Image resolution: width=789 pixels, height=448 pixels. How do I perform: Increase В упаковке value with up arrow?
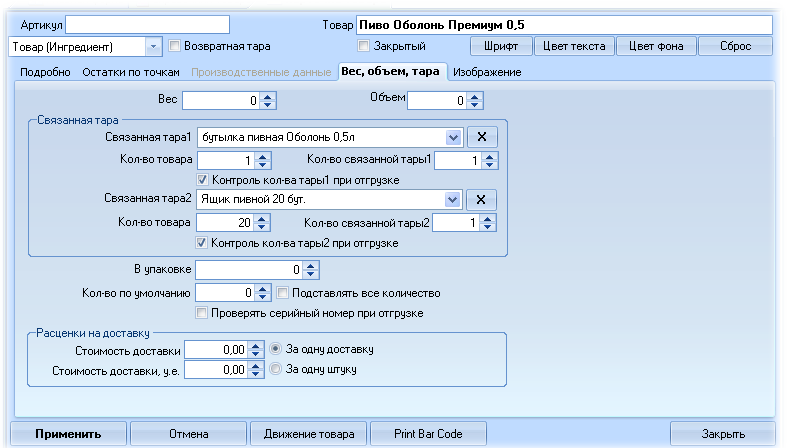(310, 266)
